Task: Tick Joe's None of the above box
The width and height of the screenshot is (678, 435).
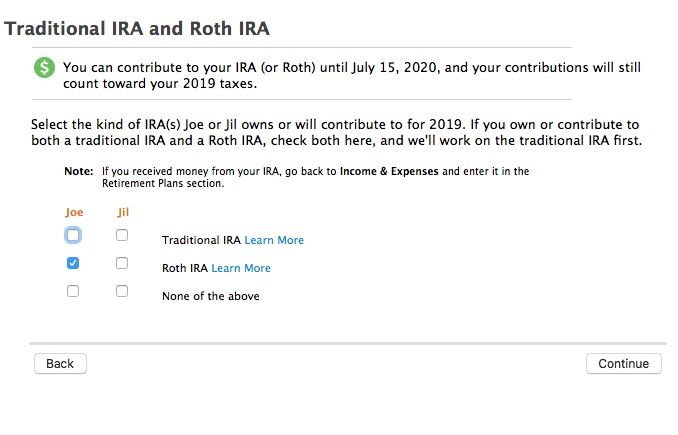Action: [73, 292]
